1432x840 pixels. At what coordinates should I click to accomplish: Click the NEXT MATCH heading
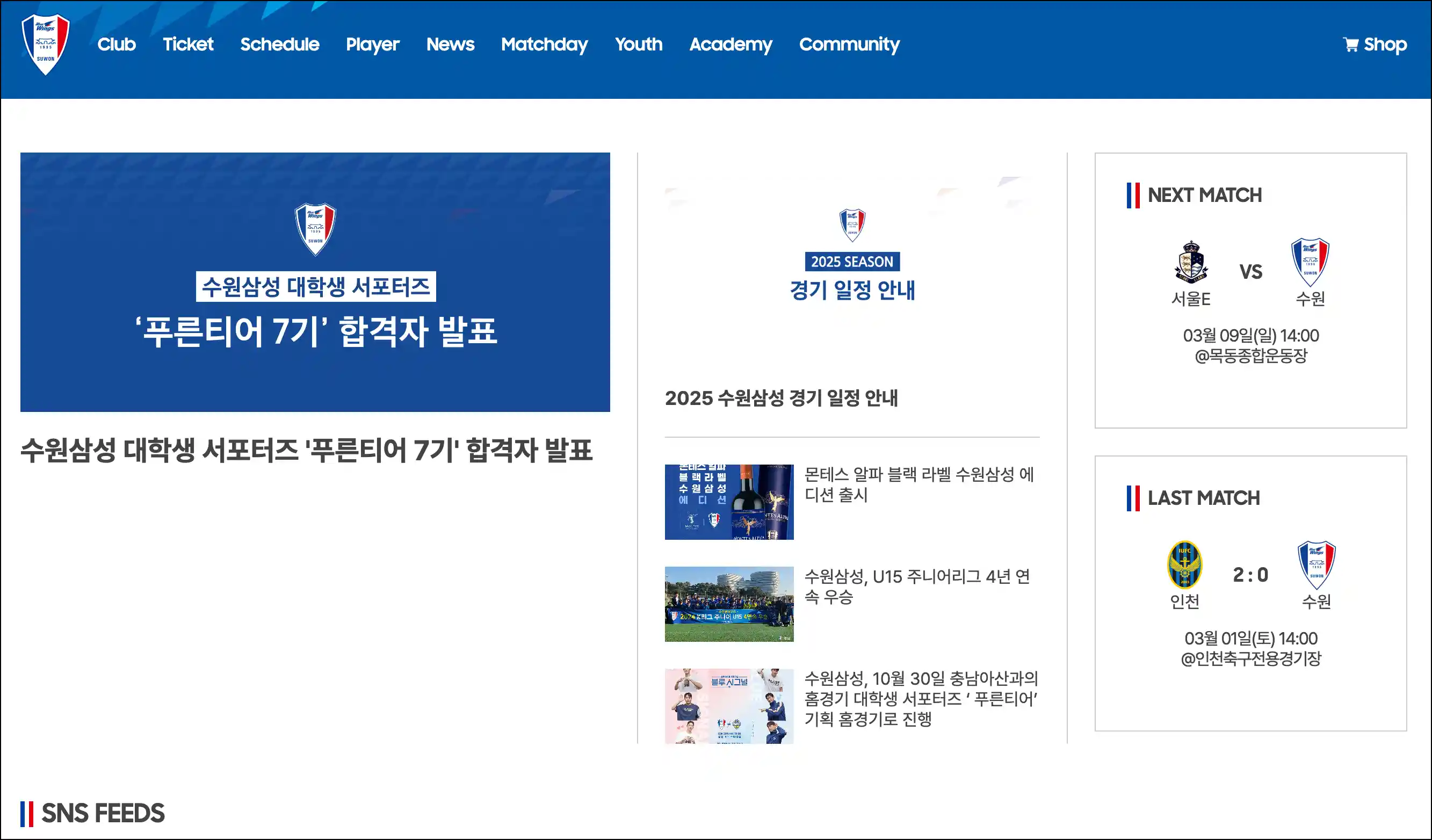pos(1204,195)
